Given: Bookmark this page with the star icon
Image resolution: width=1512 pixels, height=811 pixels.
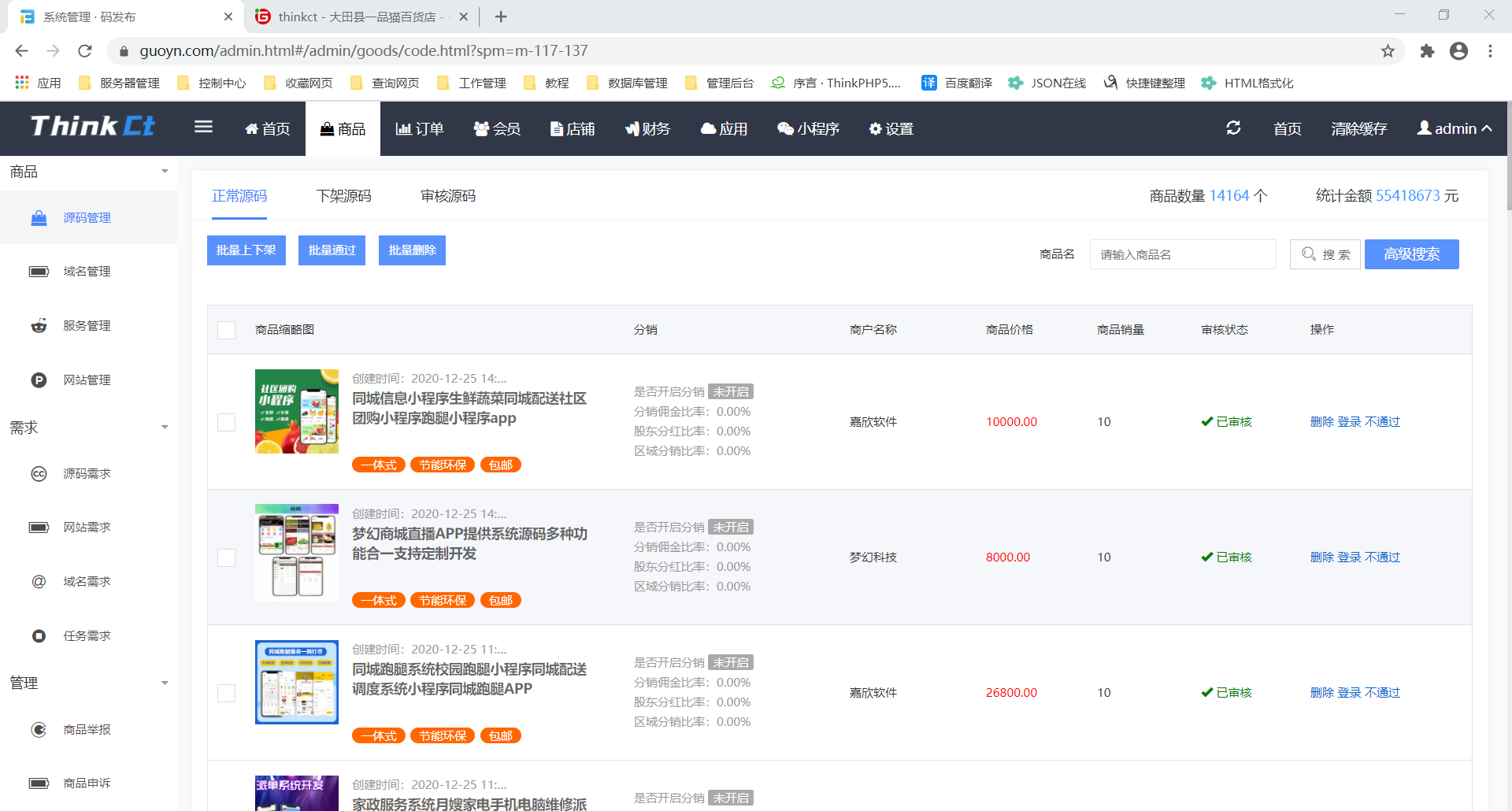Looking at the screenshot, I should pyautogui.click(x=1388, y=51).
